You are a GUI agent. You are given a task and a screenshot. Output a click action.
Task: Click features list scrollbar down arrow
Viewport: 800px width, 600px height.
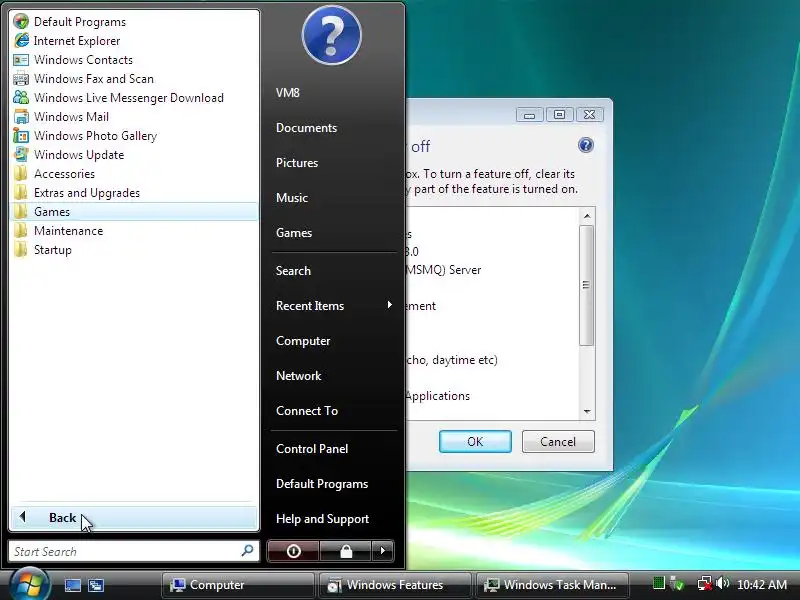[x=587, y=411]
